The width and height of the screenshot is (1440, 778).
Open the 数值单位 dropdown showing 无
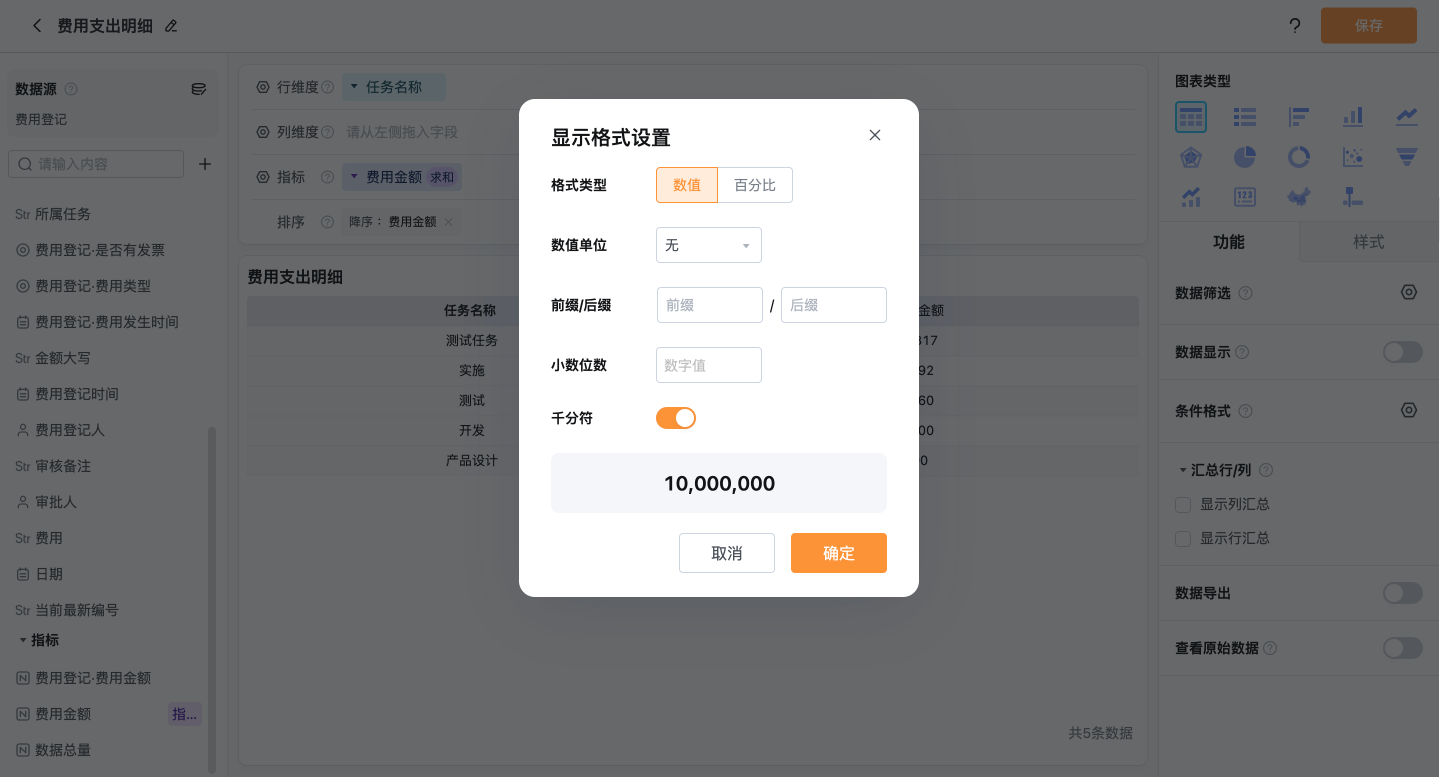click(x=709, y=245)
